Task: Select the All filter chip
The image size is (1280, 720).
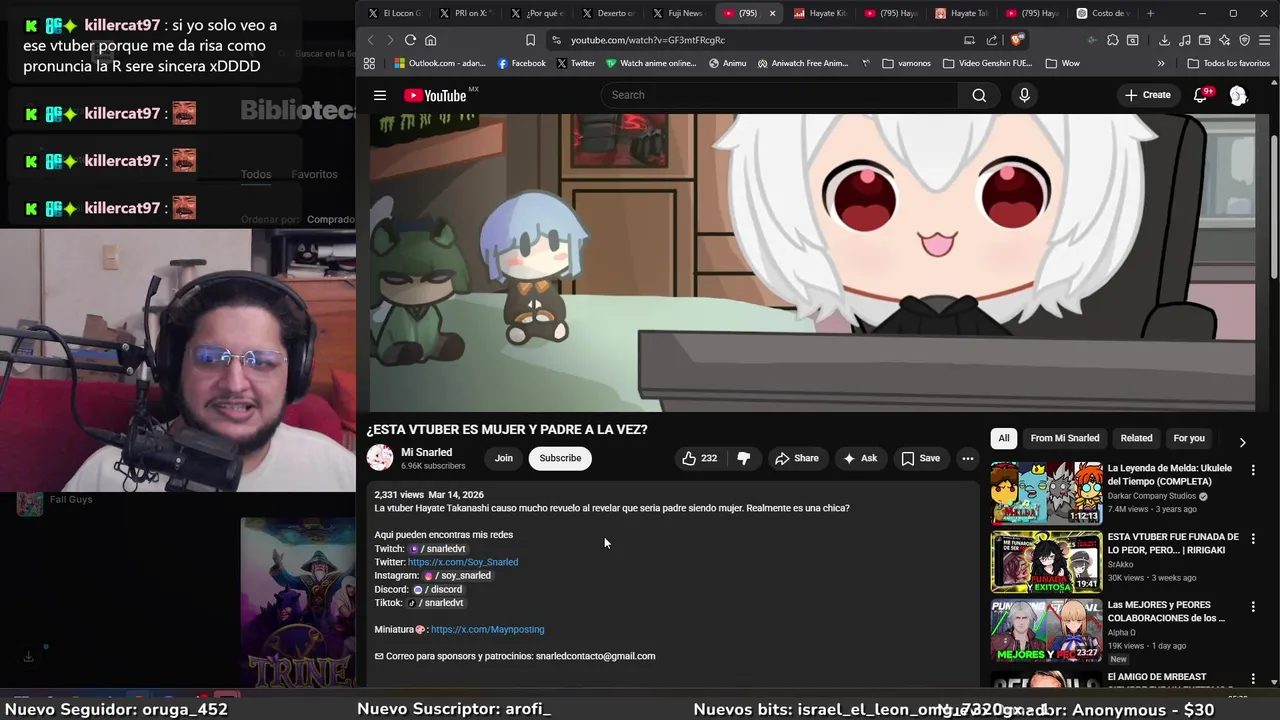Action: (x=1003, y=438)
